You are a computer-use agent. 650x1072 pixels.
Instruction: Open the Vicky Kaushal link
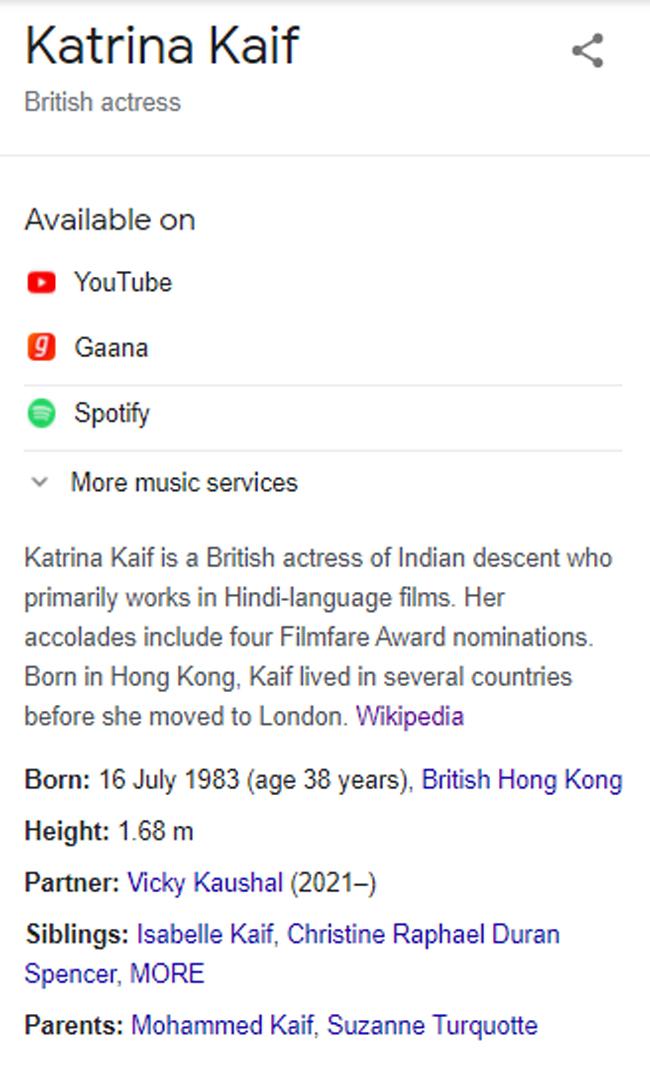tap(205, 883)
